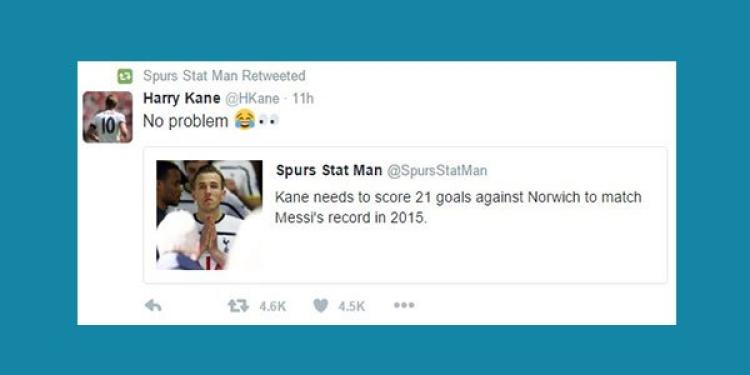
Task: Click the laughing-crying emoji
Action: (x=244, y=121)
